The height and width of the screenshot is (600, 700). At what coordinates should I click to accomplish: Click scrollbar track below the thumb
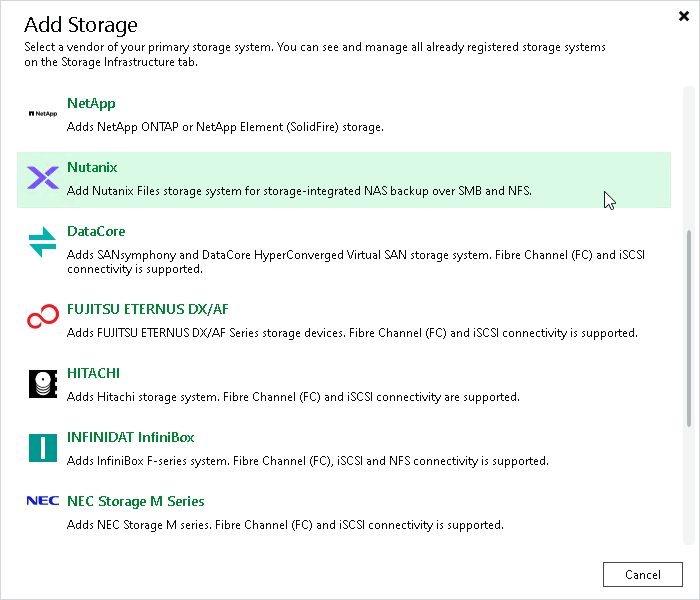click(x=689, y=486)
